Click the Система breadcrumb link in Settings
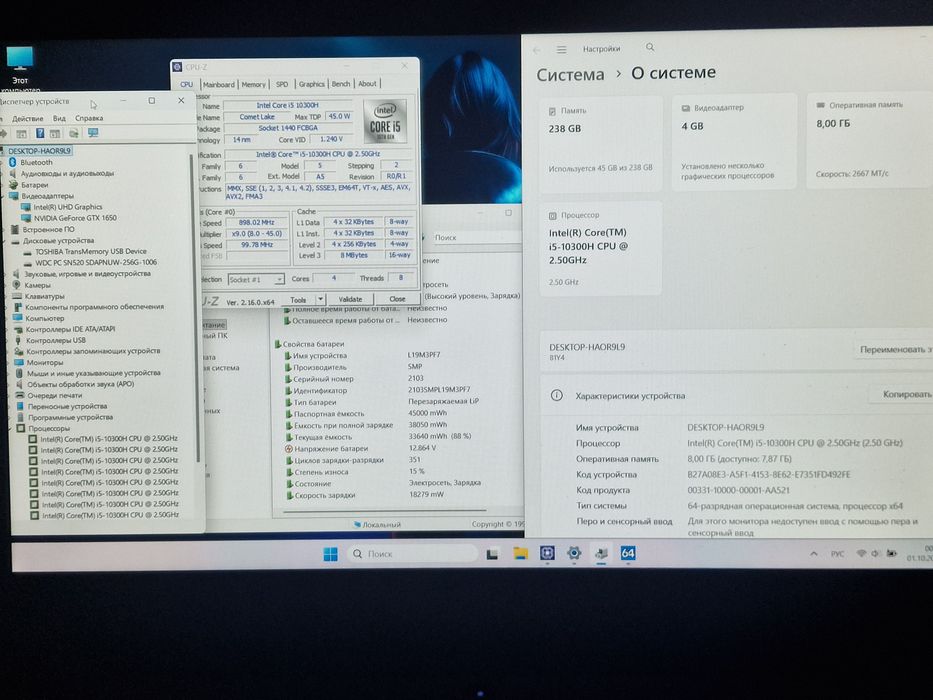The image size is (933, 700). pos(570,74)
